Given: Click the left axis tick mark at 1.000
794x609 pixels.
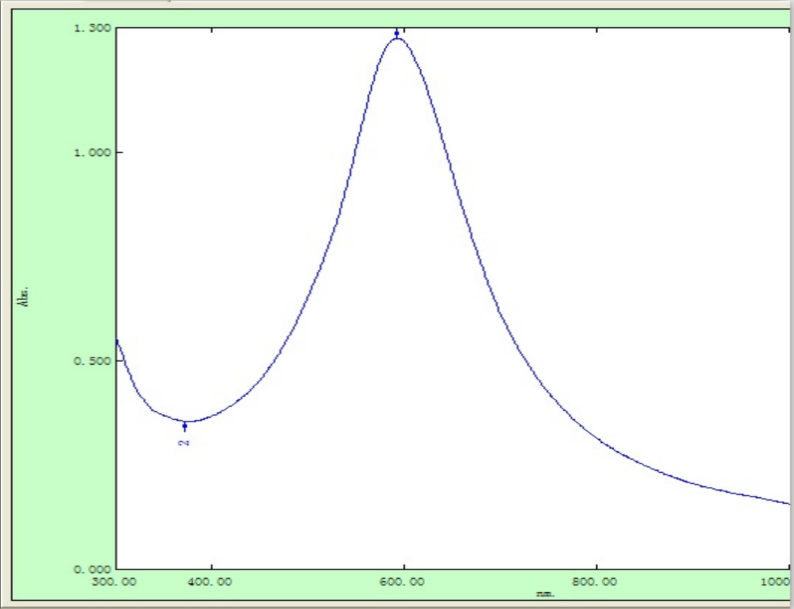Looking at the screenshot, I should 119,152.
